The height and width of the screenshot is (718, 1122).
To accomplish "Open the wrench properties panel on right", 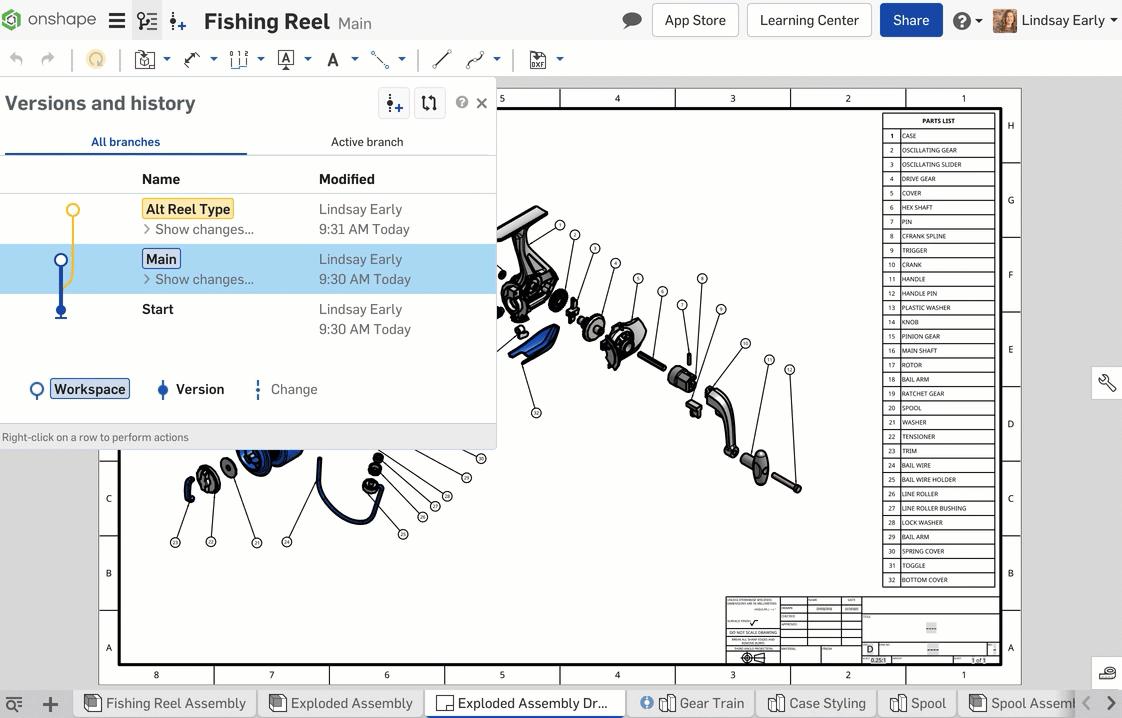I will point(1106,383).
